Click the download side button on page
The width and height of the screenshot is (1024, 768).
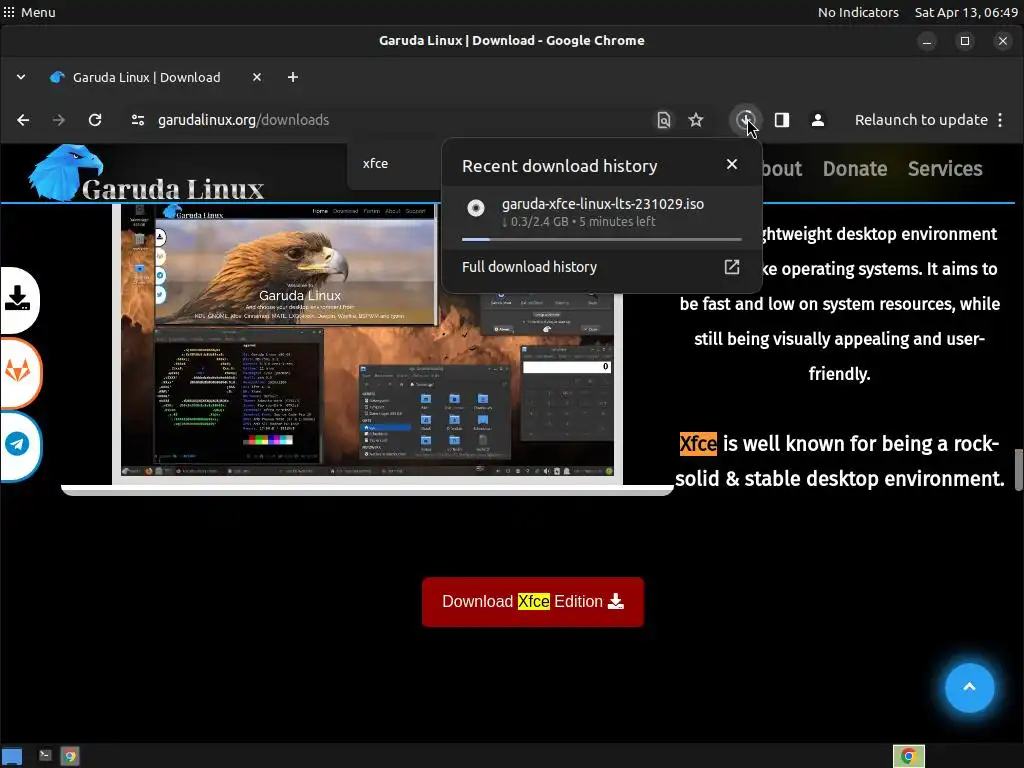pyautogui.click(x=18, y=299)
